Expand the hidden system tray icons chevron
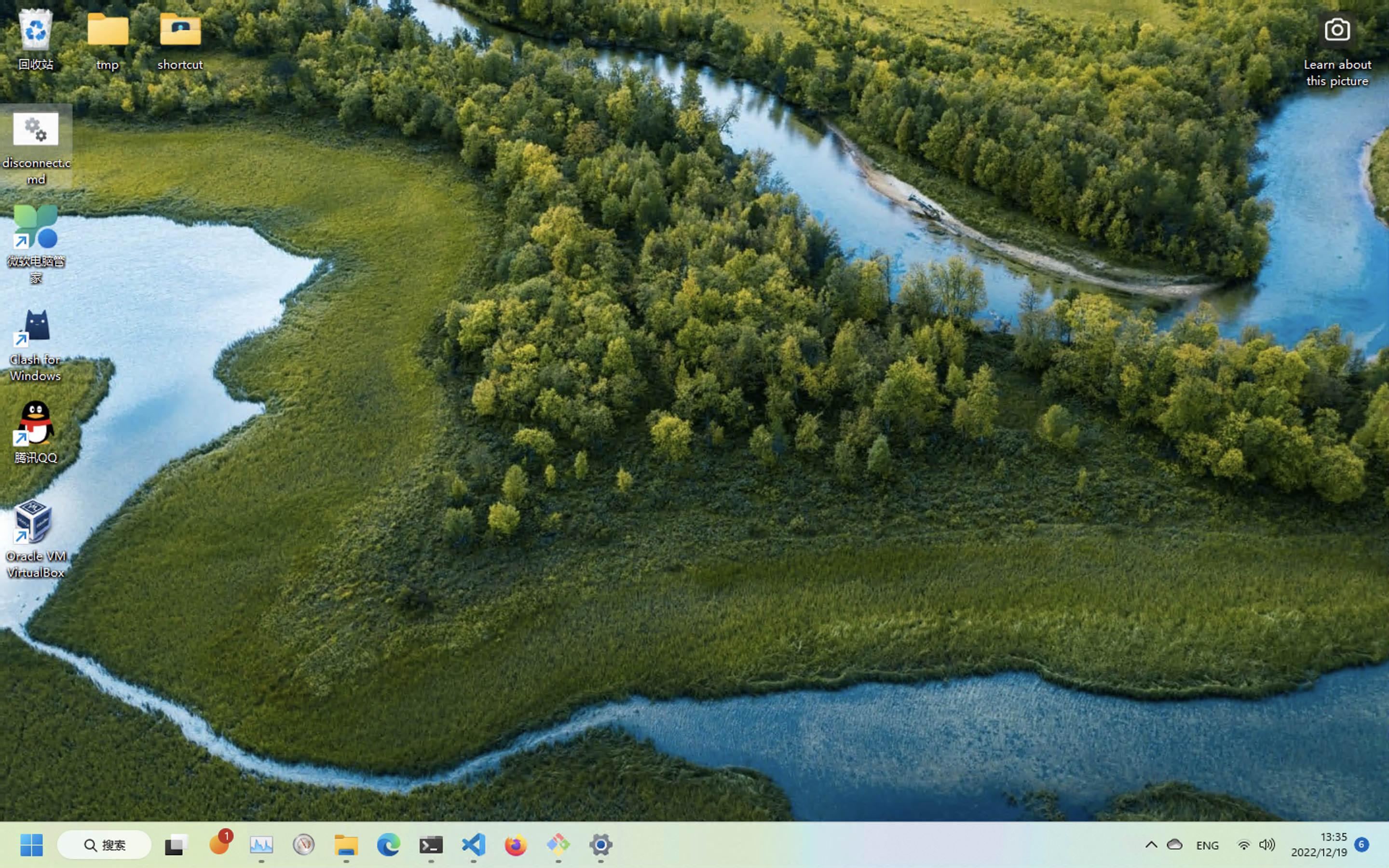 (x=1151, y=844)
